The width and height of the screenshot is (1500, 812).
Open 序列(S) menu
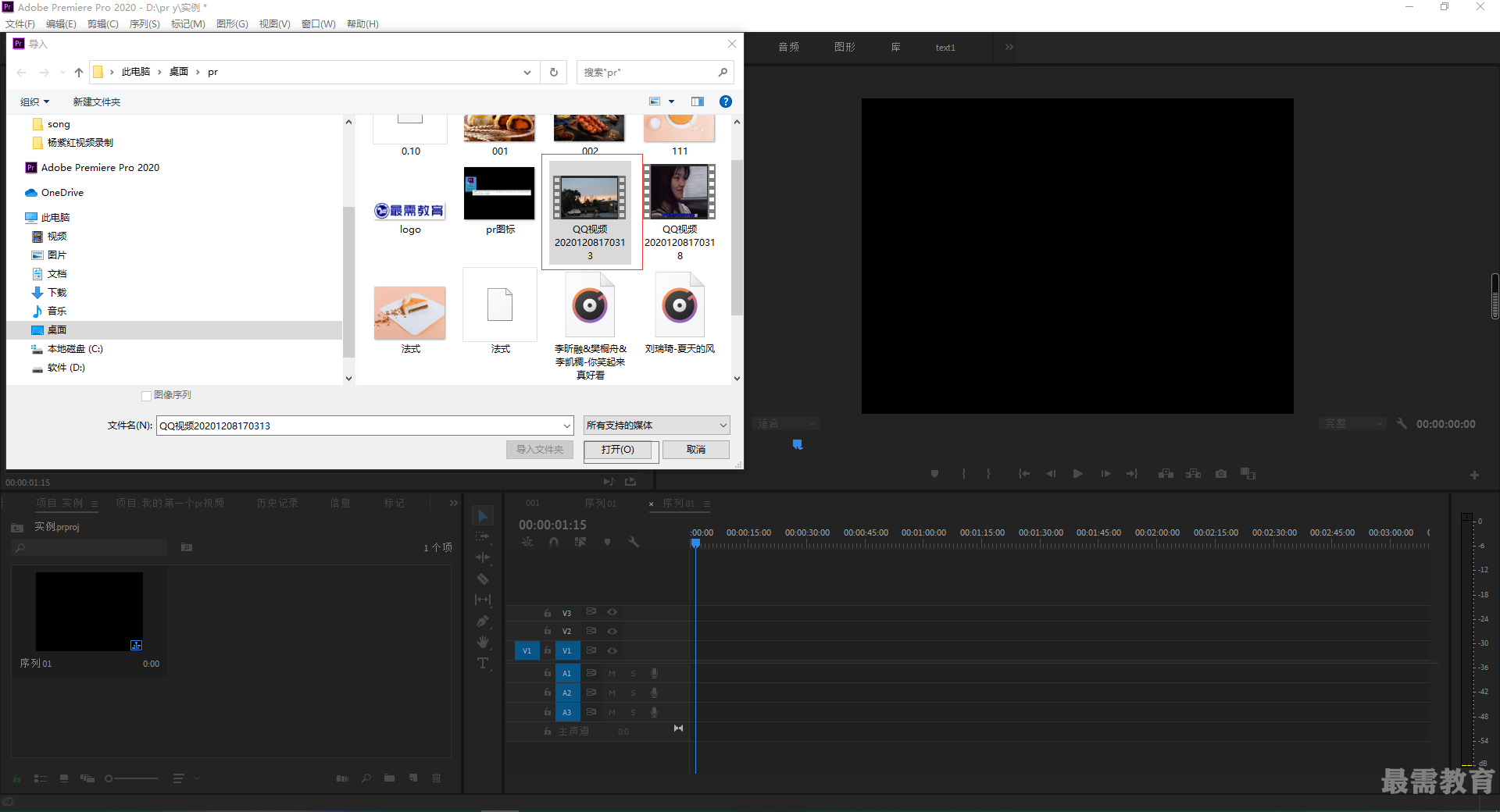point(145,24)
